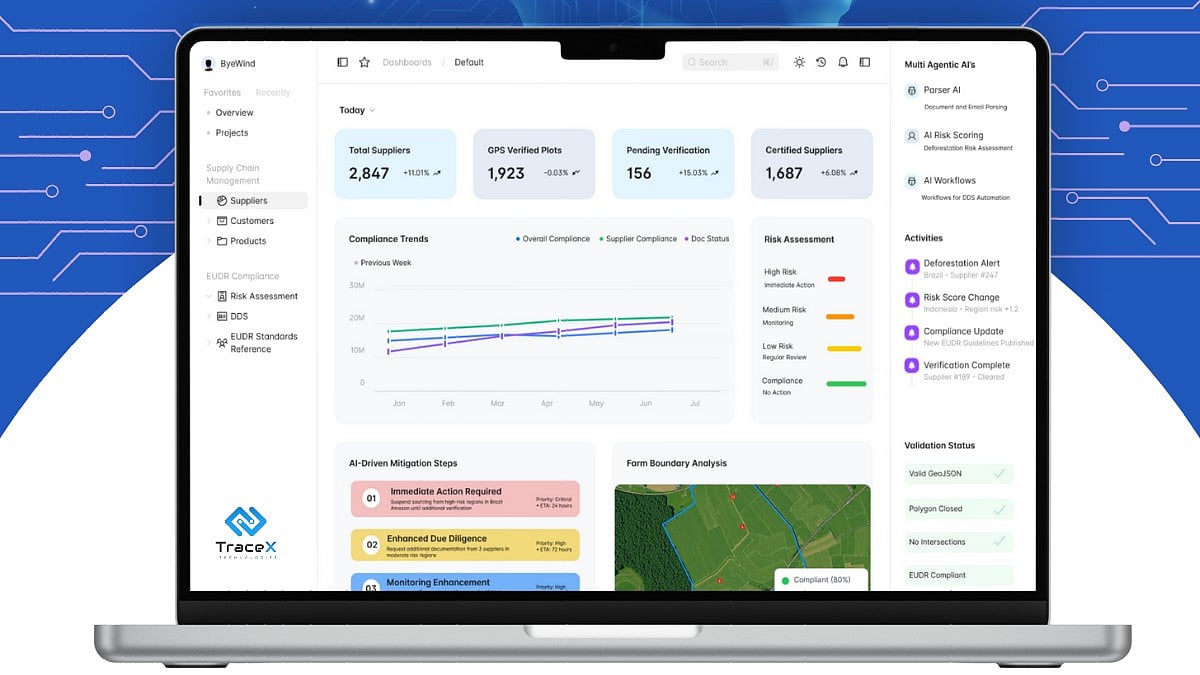Image resolution: width=1200 pixels, height=675 pixels.
Task: Click the Pending Verification stat card
Action: [x=673, y=164]
